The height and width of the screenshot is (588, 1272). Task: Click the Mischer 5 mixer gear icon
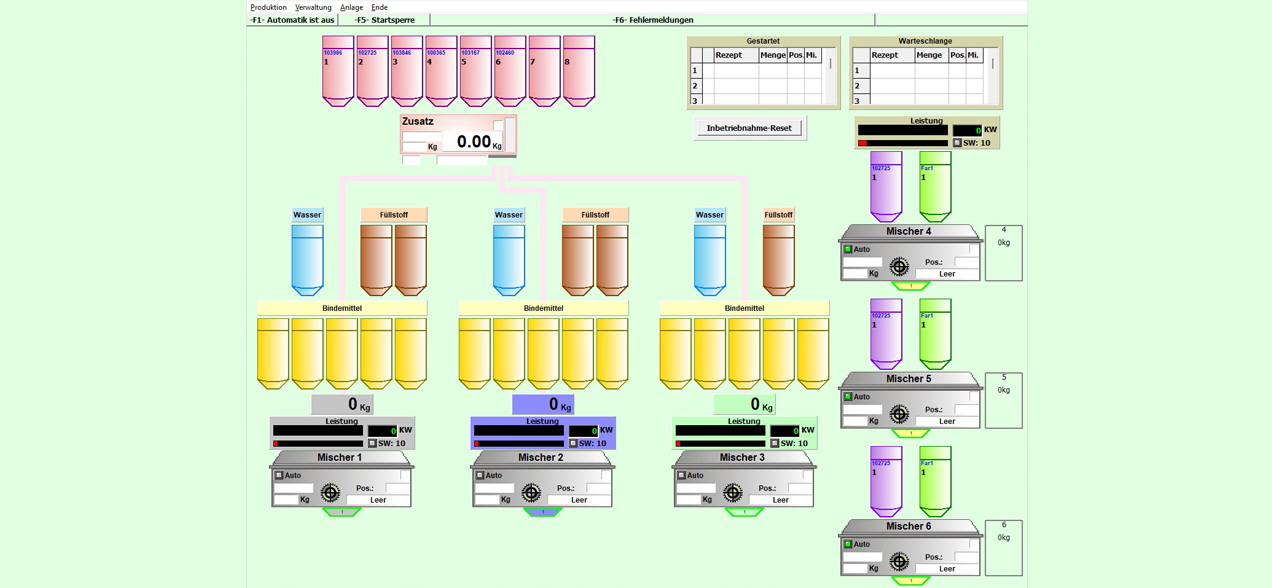coord(899,414)
